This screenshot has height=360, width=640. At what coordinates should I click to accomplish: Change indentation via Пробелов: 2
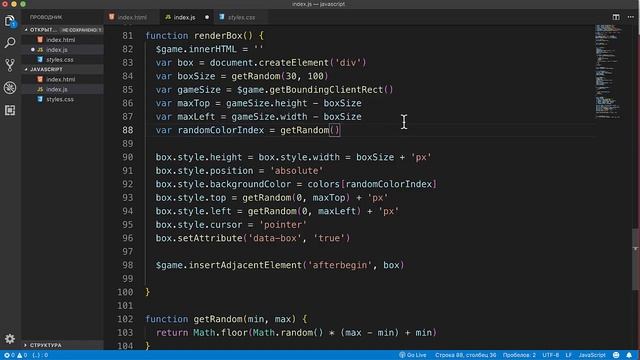pyautogui.click(x=519, y=355)
